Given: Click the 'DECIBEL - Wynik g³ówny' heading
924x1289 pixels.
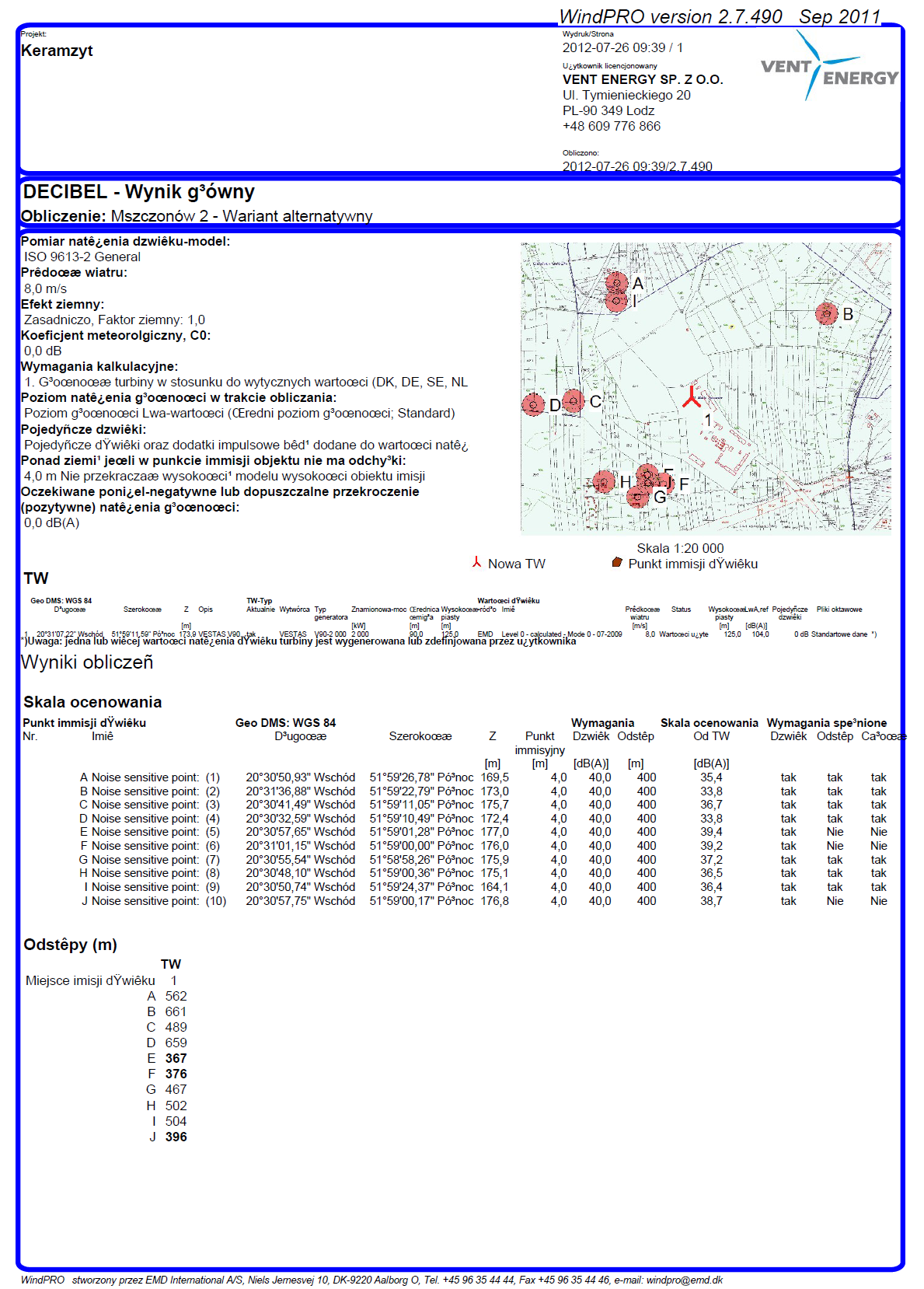Looking at the screenshot, I should pos(139,192).
